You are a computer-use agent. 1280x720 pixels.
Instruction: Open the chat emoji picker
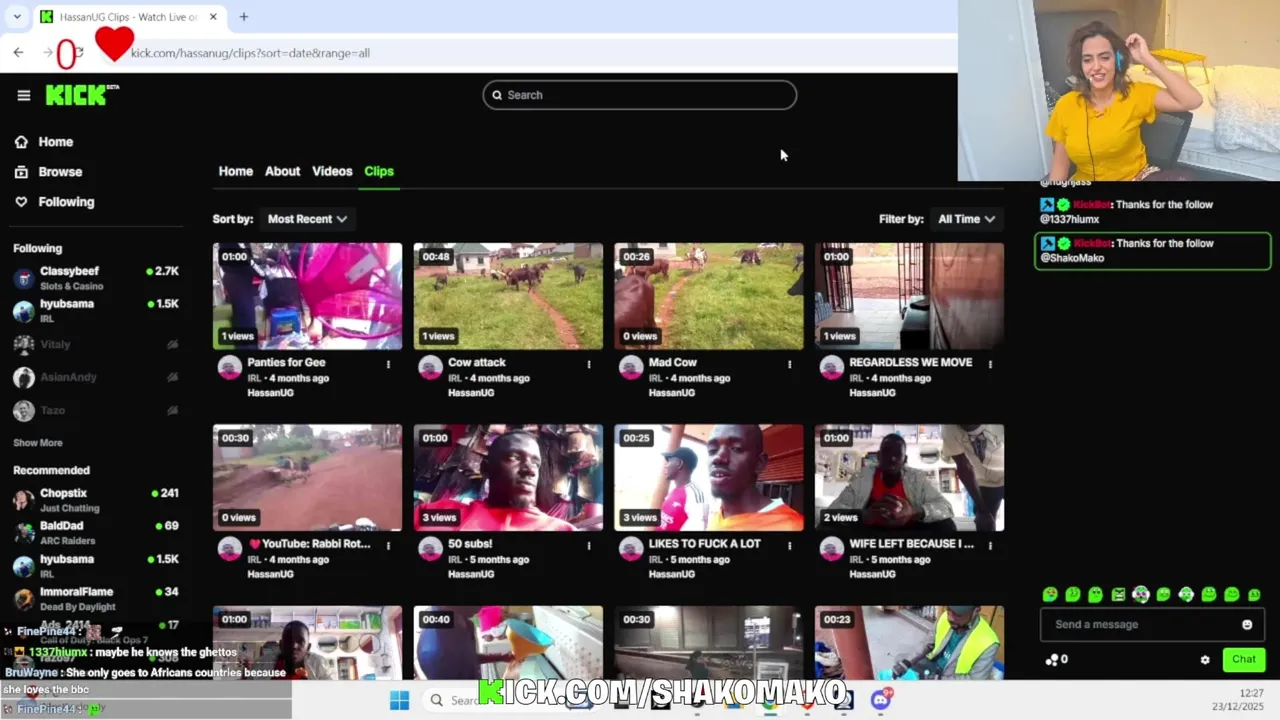tap(1247, 625)
